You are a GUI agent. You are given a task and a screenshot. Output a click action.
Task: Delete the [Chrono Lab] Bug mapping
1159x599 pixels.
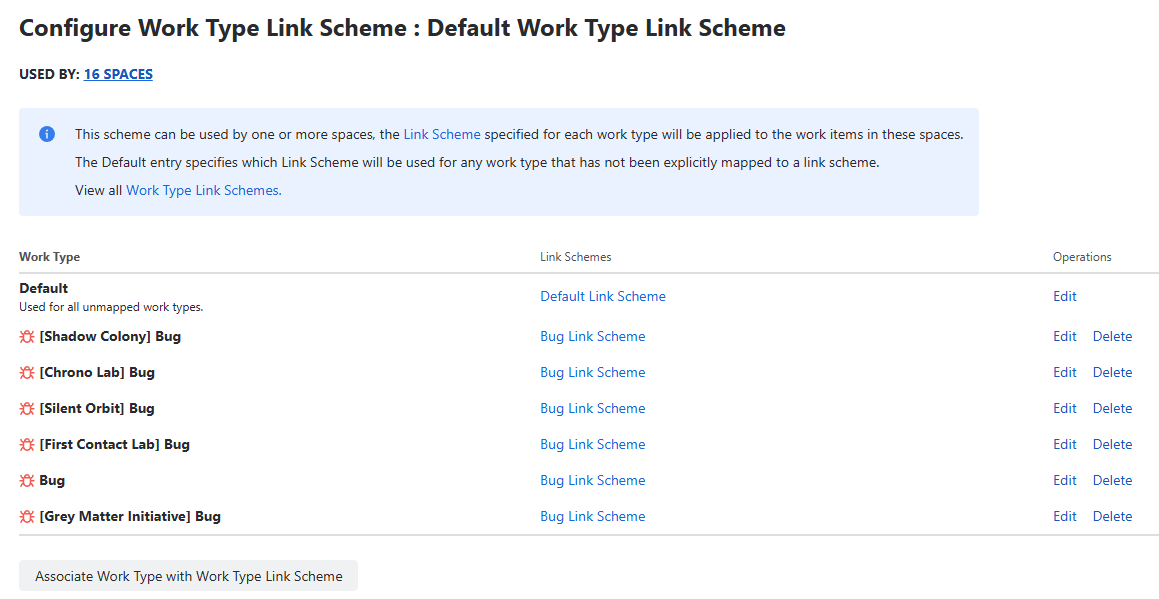point(1112,372)
